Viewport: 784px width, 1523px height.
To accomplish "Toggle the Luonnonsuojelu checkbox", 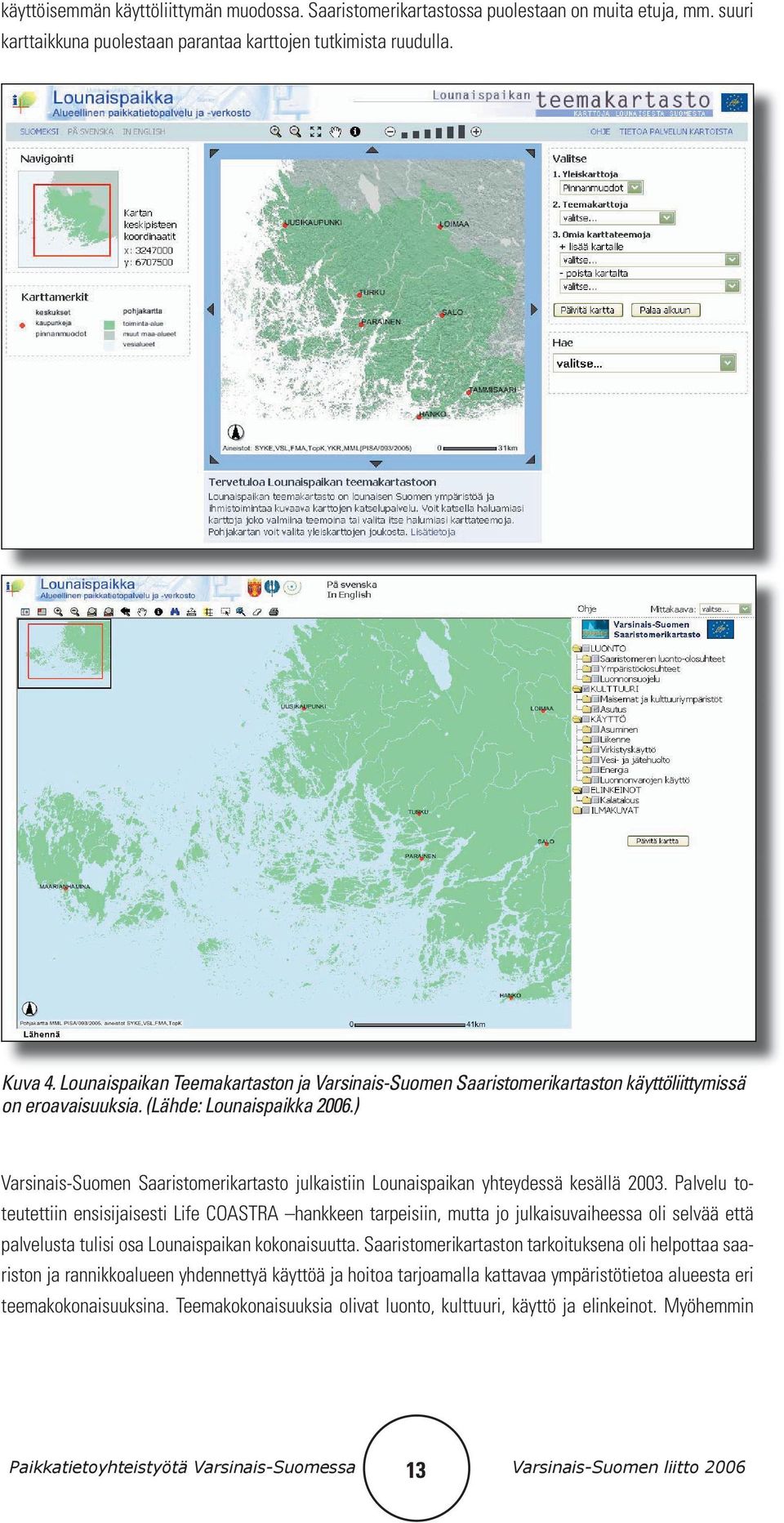I will 595,679.
